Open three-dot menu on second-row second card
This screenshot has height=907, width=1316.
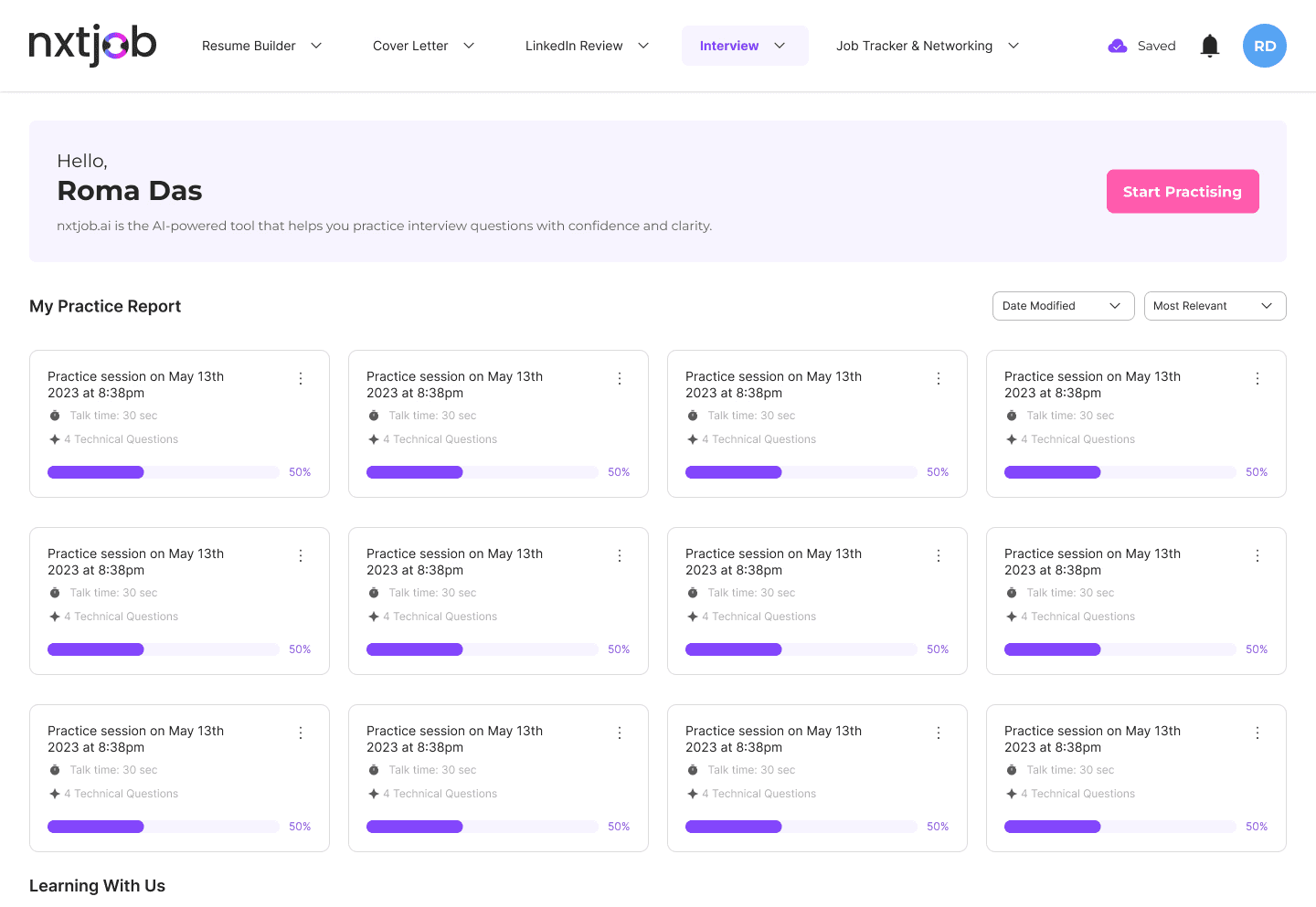click(x=620, y=555)
